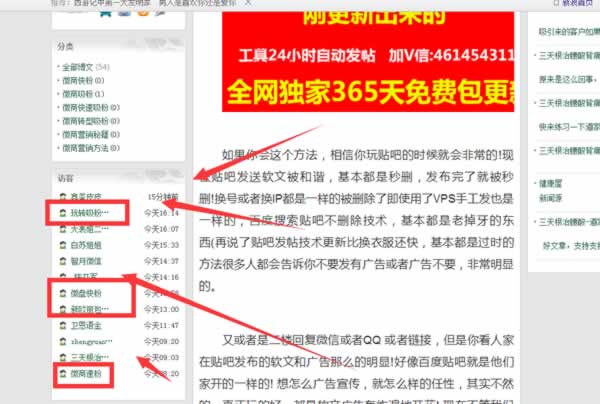
Task: Click paragraph beginning 如果你会这个方法
Action: 356,220
